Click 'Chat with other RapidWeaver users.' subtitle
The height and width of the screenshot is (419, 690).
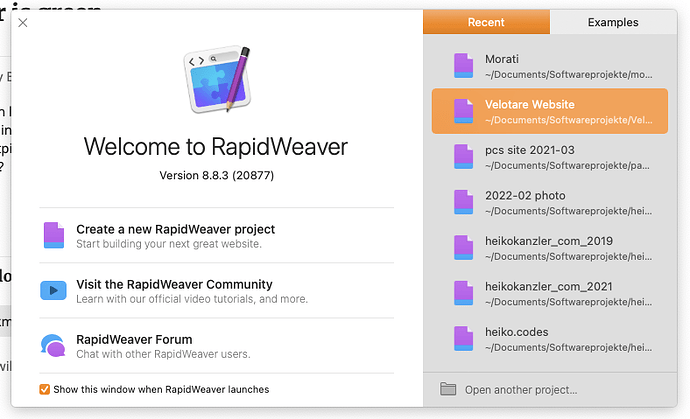click(163, 354)
